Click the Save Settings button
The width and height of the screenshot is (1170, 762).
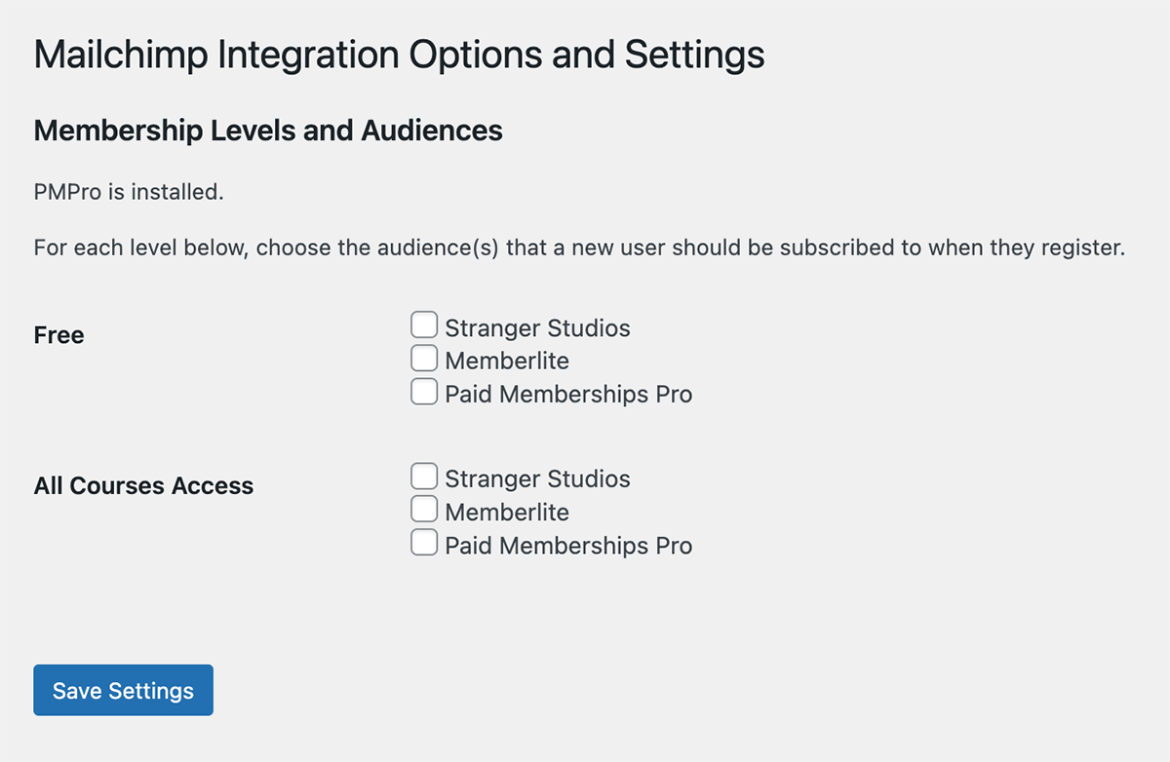[x=123, y=690]
